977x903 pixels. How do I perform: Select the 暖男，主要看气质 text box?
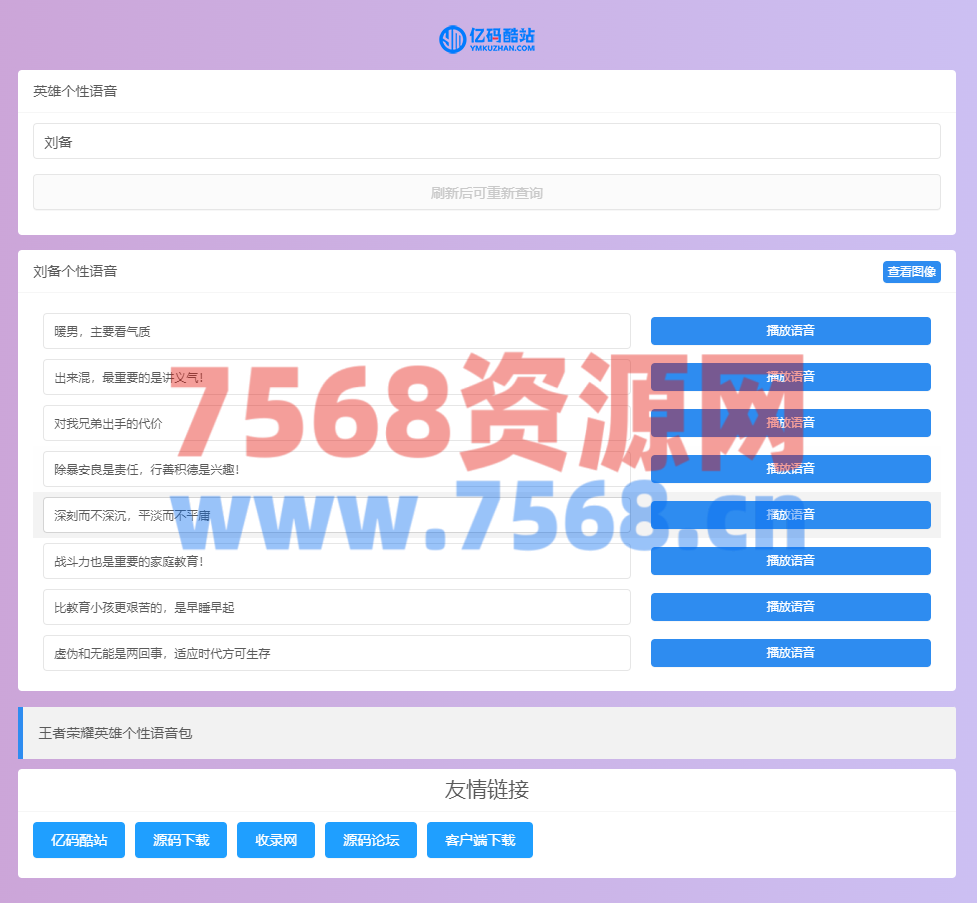[336, 331]
